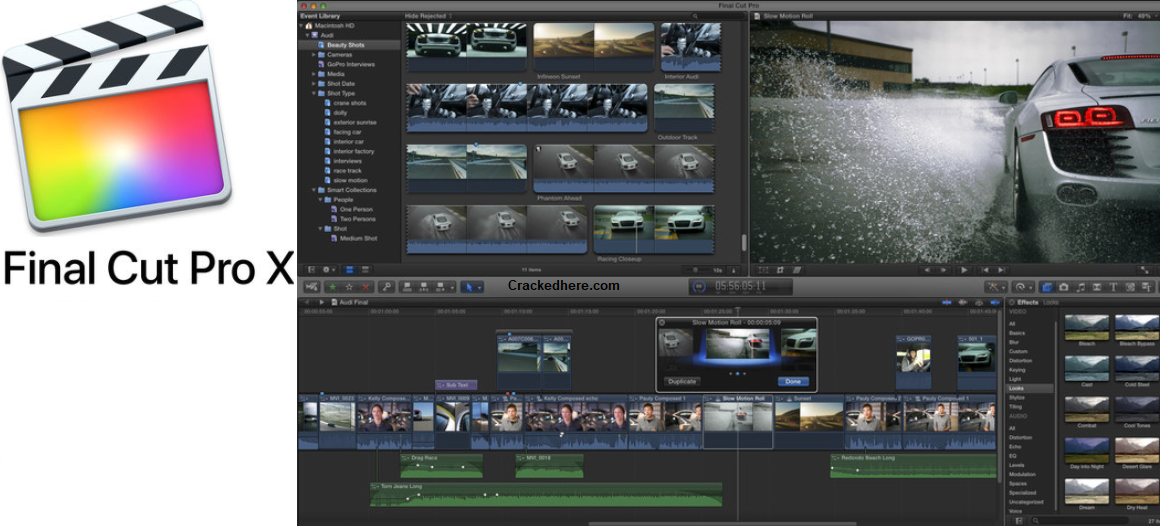Click Duplicate in audition popup
The width and height of the screenshot is (1160, 526).
681,382
